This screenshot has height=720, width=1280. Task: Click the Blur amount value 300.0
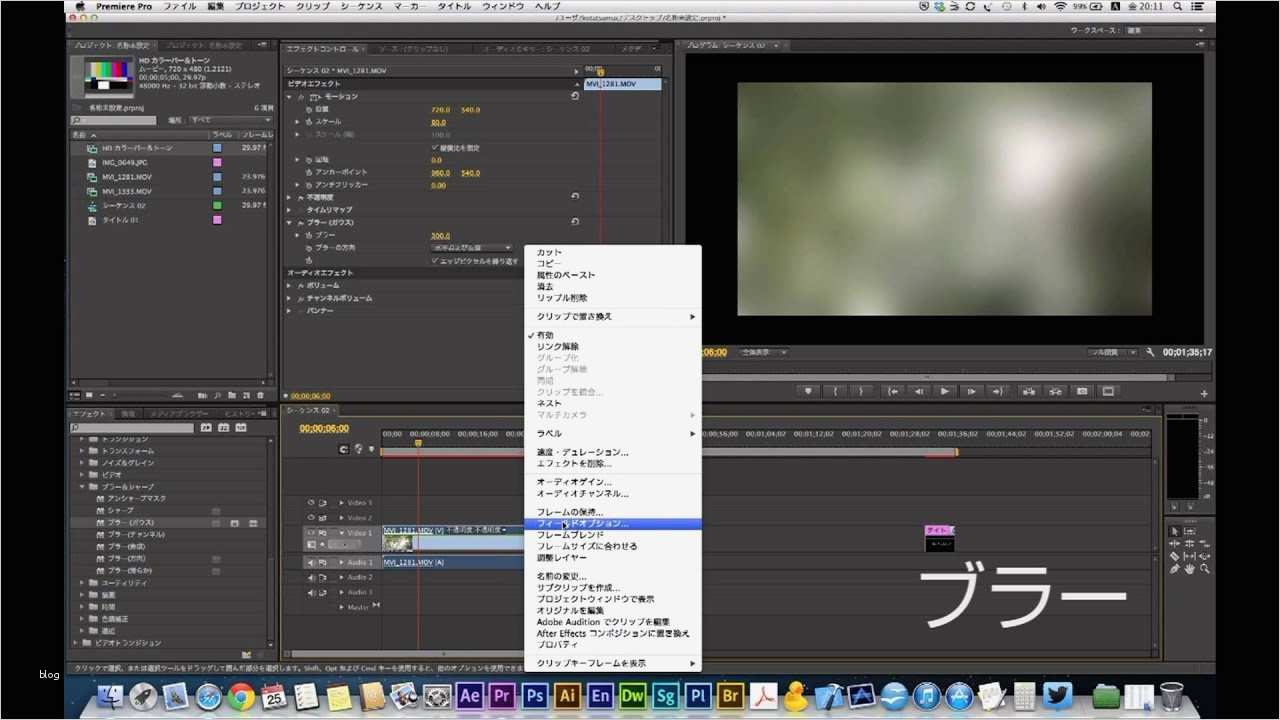[x=440, y=236]
